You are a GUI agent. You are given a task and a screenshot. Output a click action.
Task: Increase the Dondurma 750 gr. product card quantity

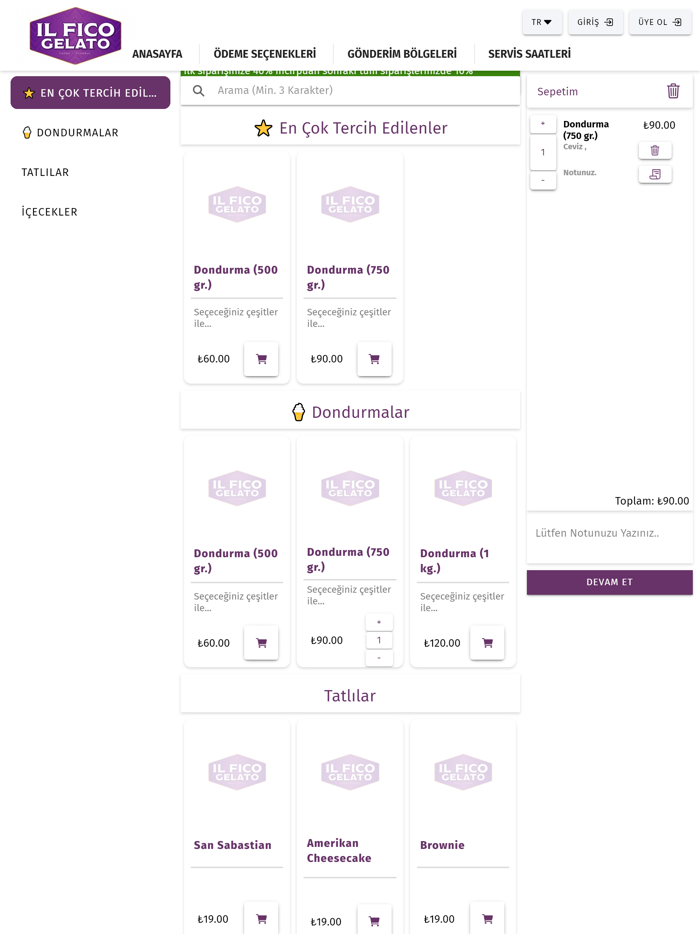point(379,622)
